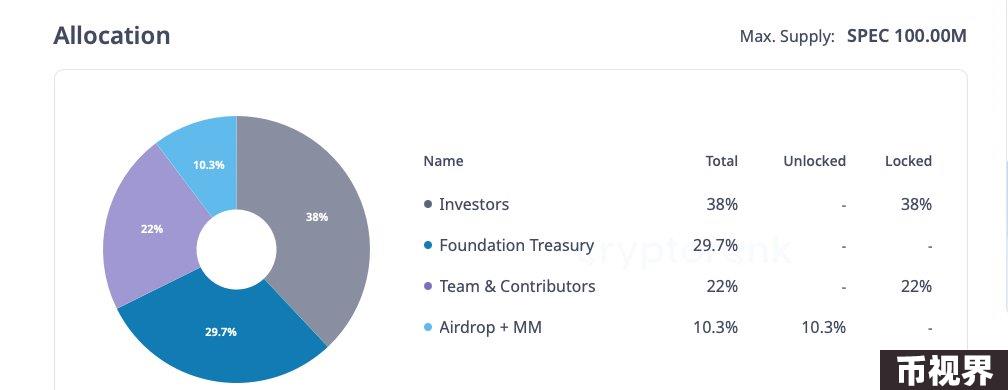Click the Airdrop + MM unlocked 10.3% value

824,328
